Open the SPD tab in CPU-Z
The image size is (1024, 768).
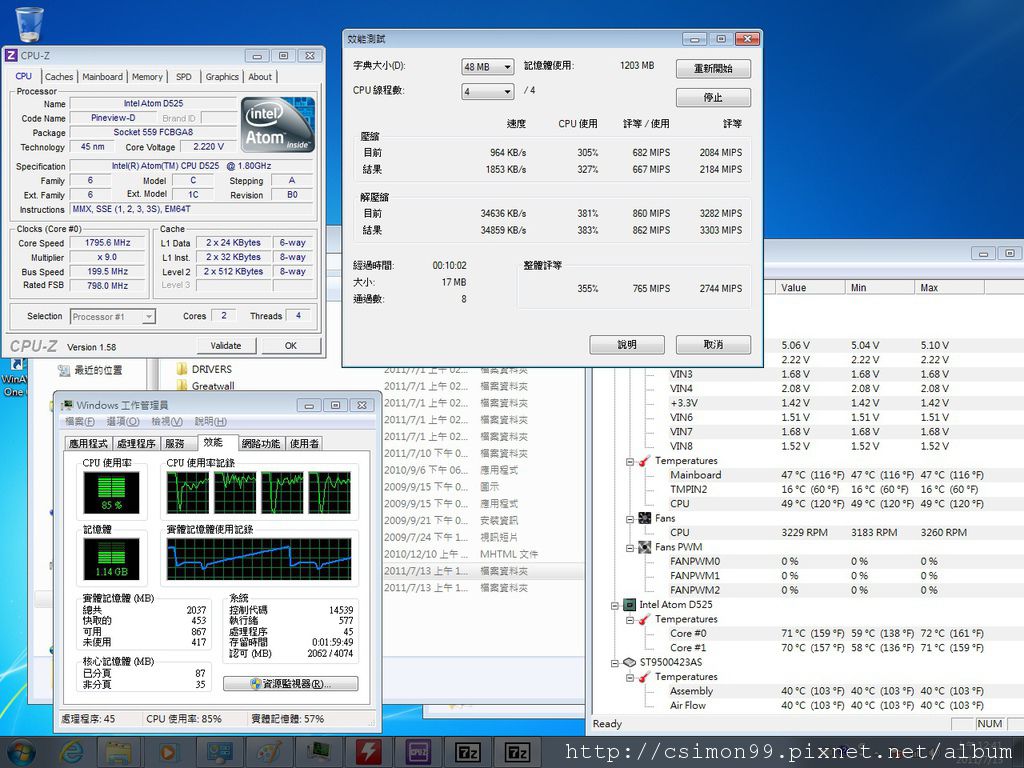tap(184, 76)
